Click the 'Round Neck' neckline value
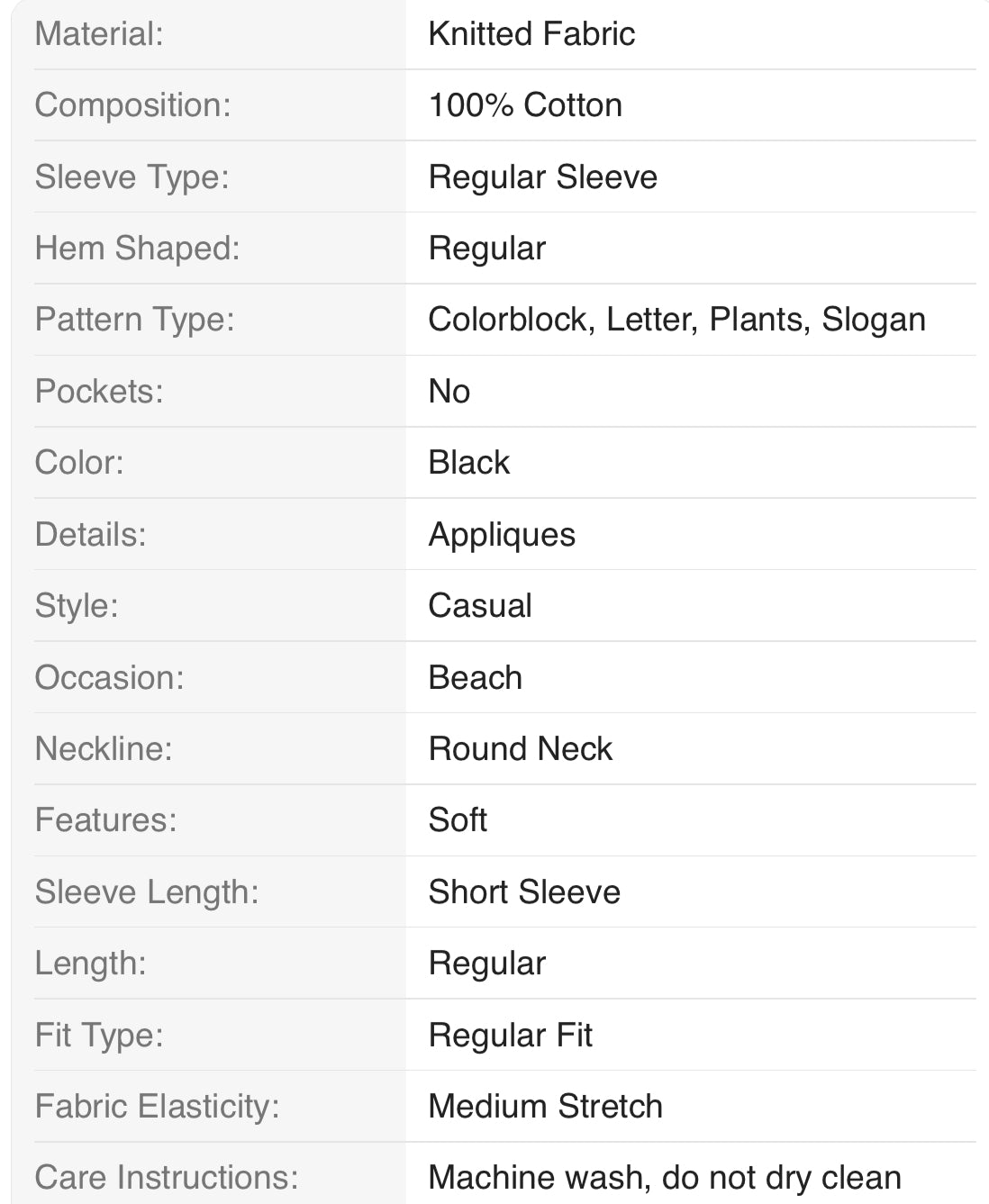 pos(520,749)
